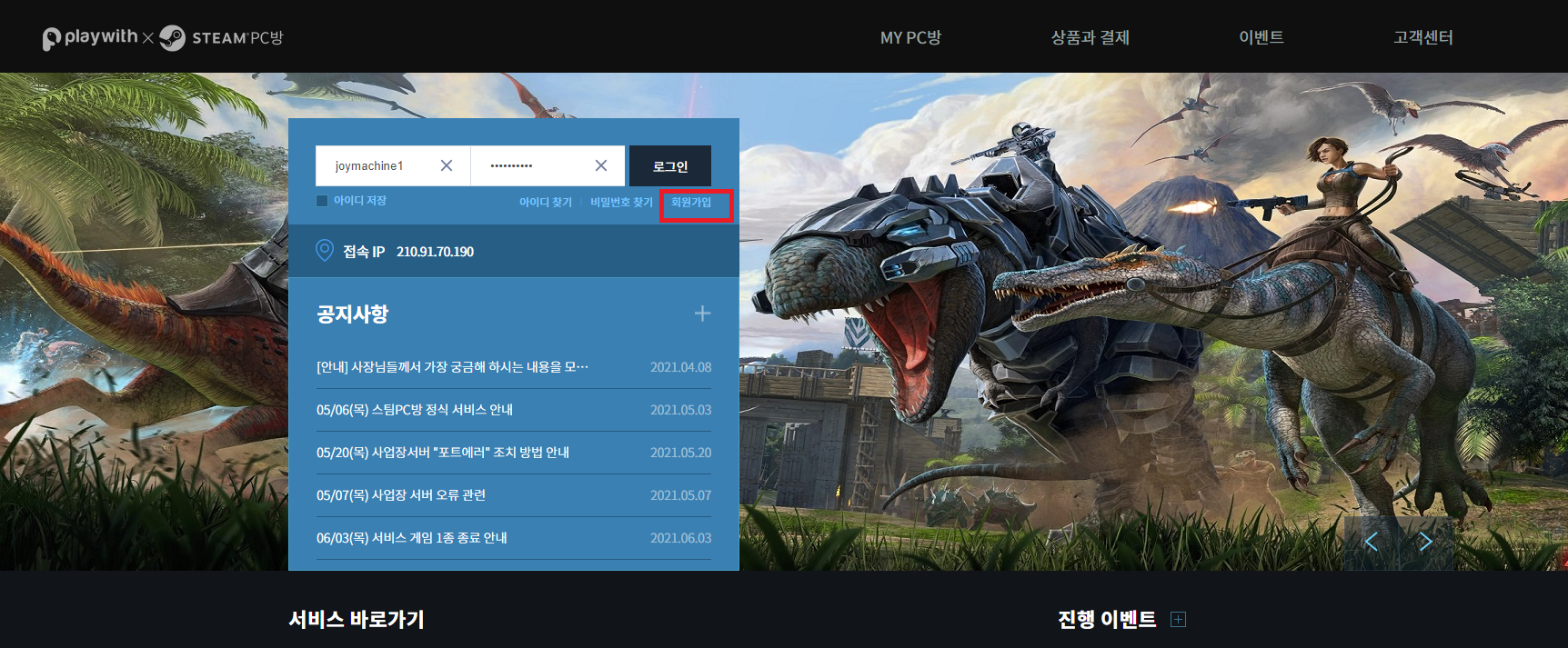Toggle the 아이디 저장 checkbox
The image size is (1568, 648).
tap(322, 201)
